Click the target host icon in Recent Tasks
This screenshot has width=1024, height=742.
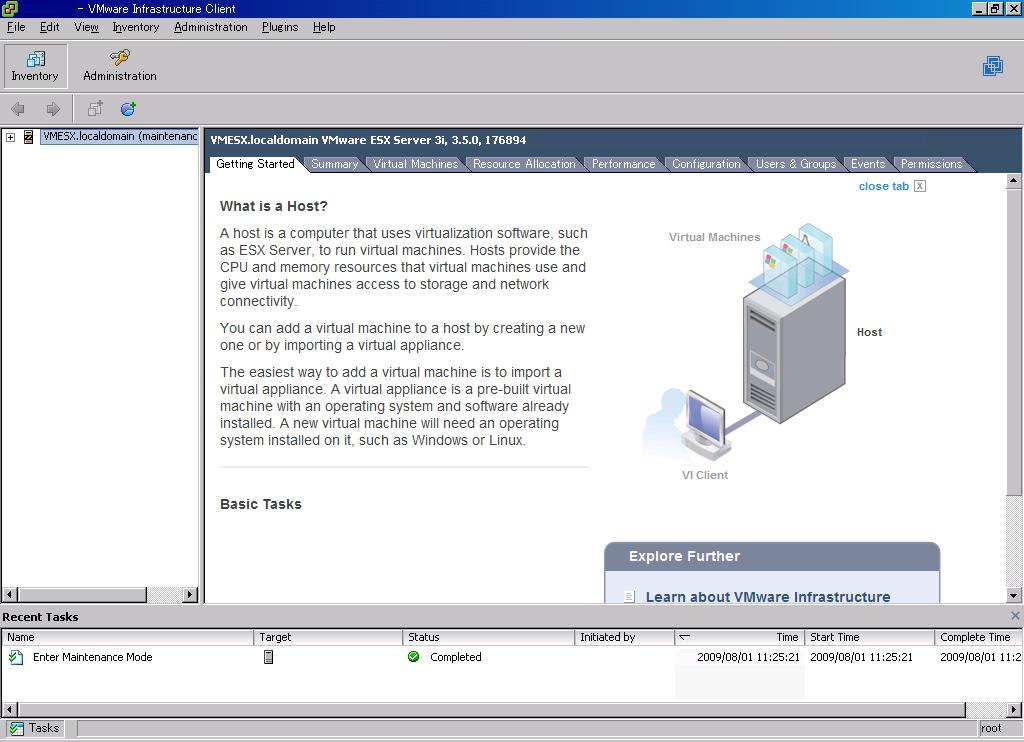click(268, 657)
